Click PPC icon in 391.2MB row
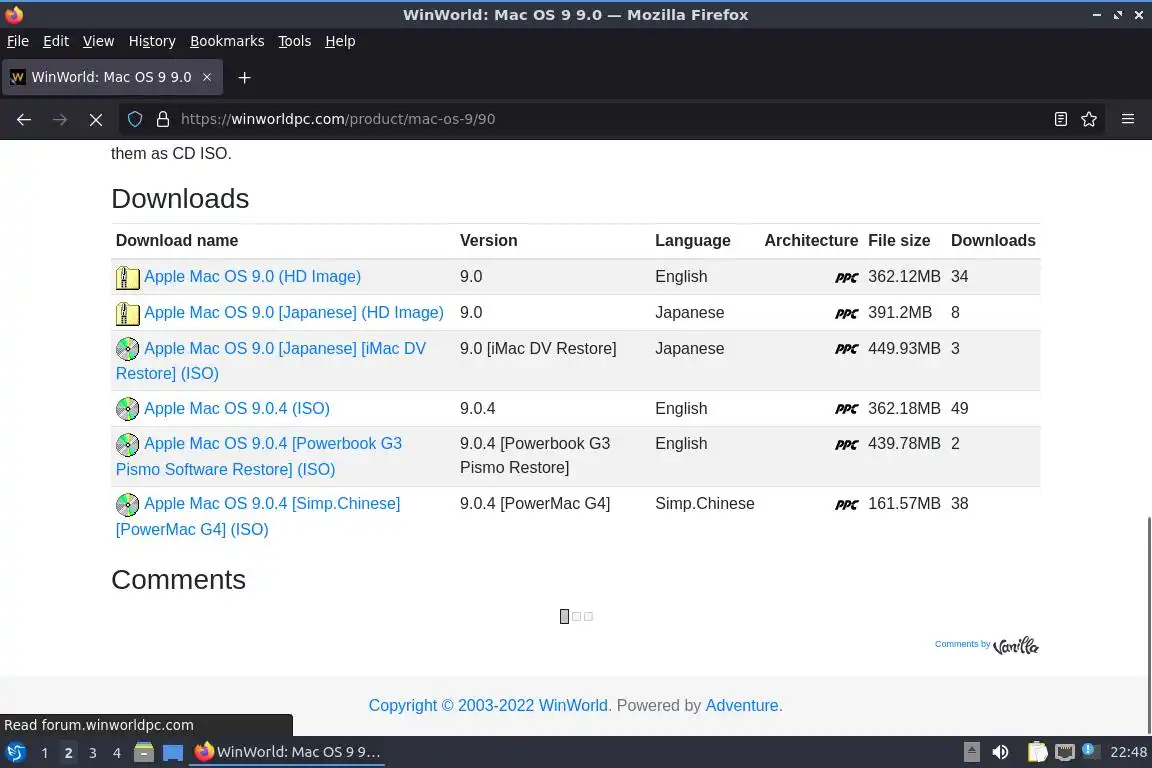This screenshot has width=1152, height=768. [x=846, y=313]
